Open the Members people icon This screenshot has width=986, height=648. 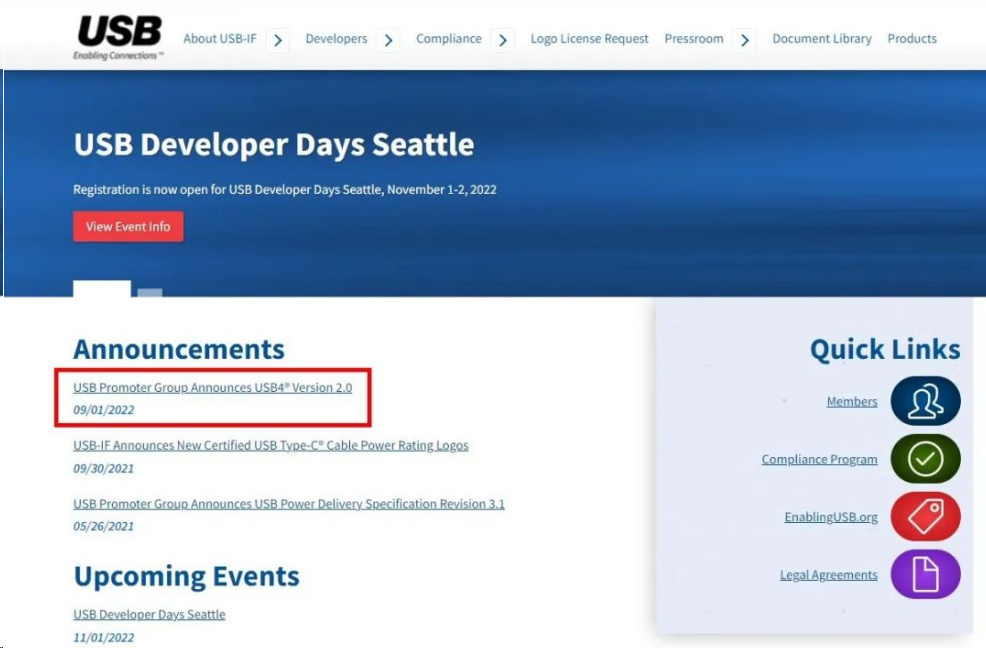coord(925,401)
